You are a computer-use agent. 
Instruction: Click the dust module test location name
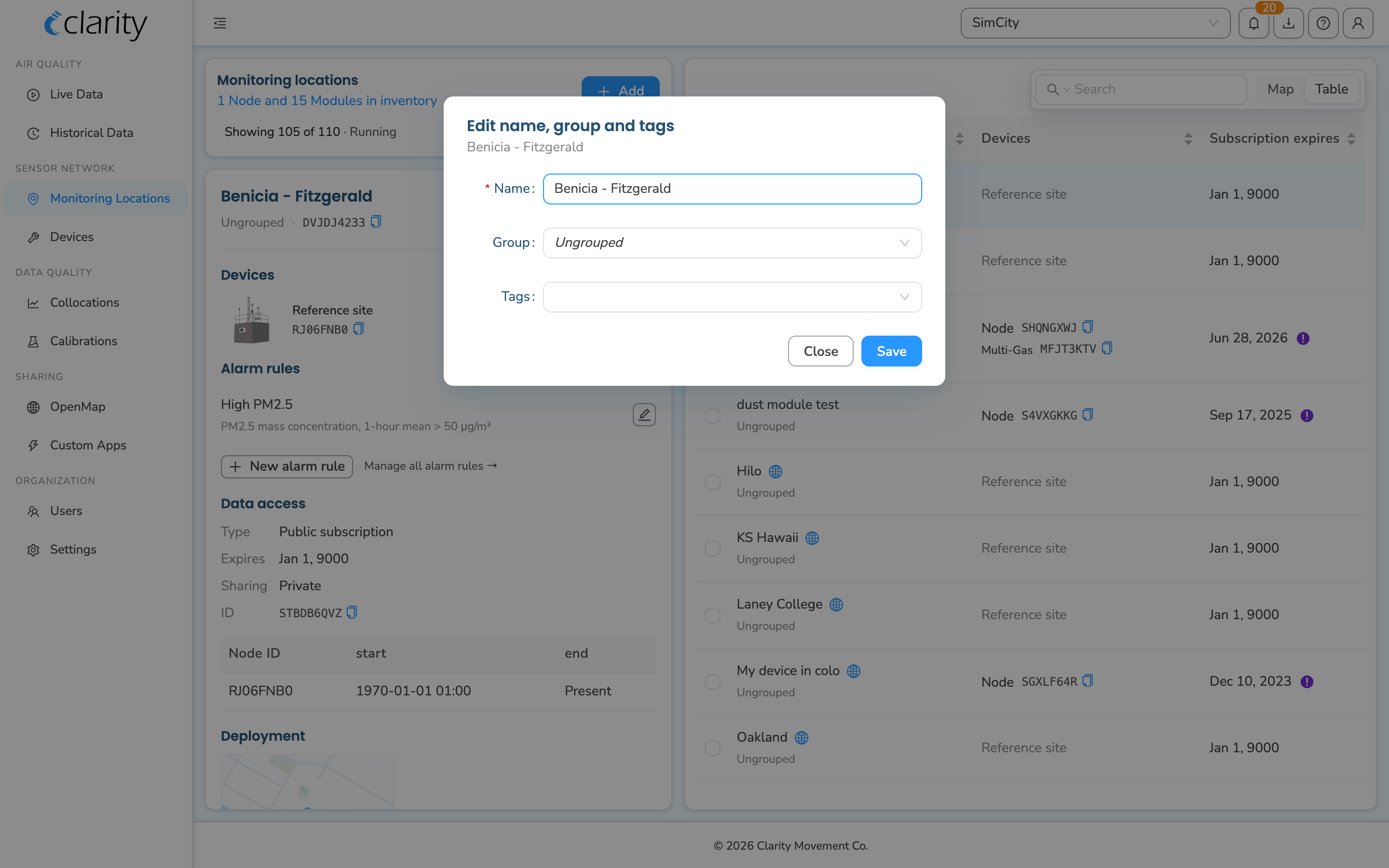click(x=788, y=405)
